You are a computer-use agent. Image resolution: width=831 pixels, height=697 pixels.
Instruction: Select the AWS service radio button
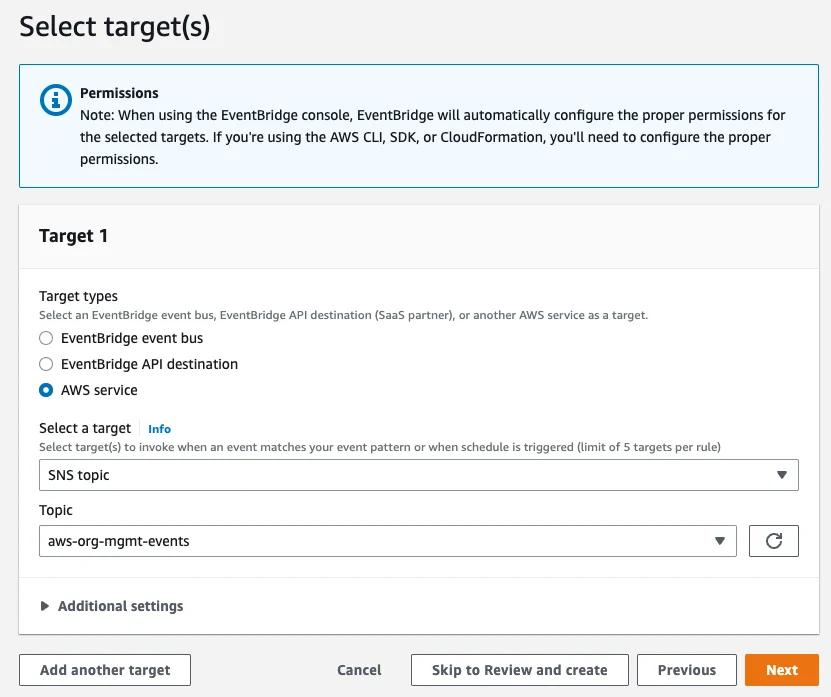(x=46, y=390)
